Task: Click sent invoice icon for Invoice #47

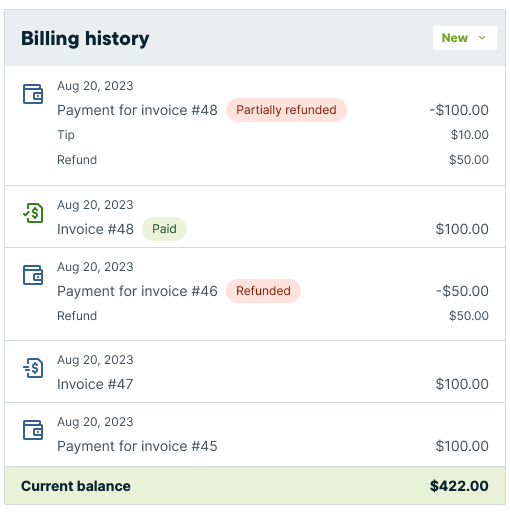Action: pyautogui.click(x=33, y=368)
